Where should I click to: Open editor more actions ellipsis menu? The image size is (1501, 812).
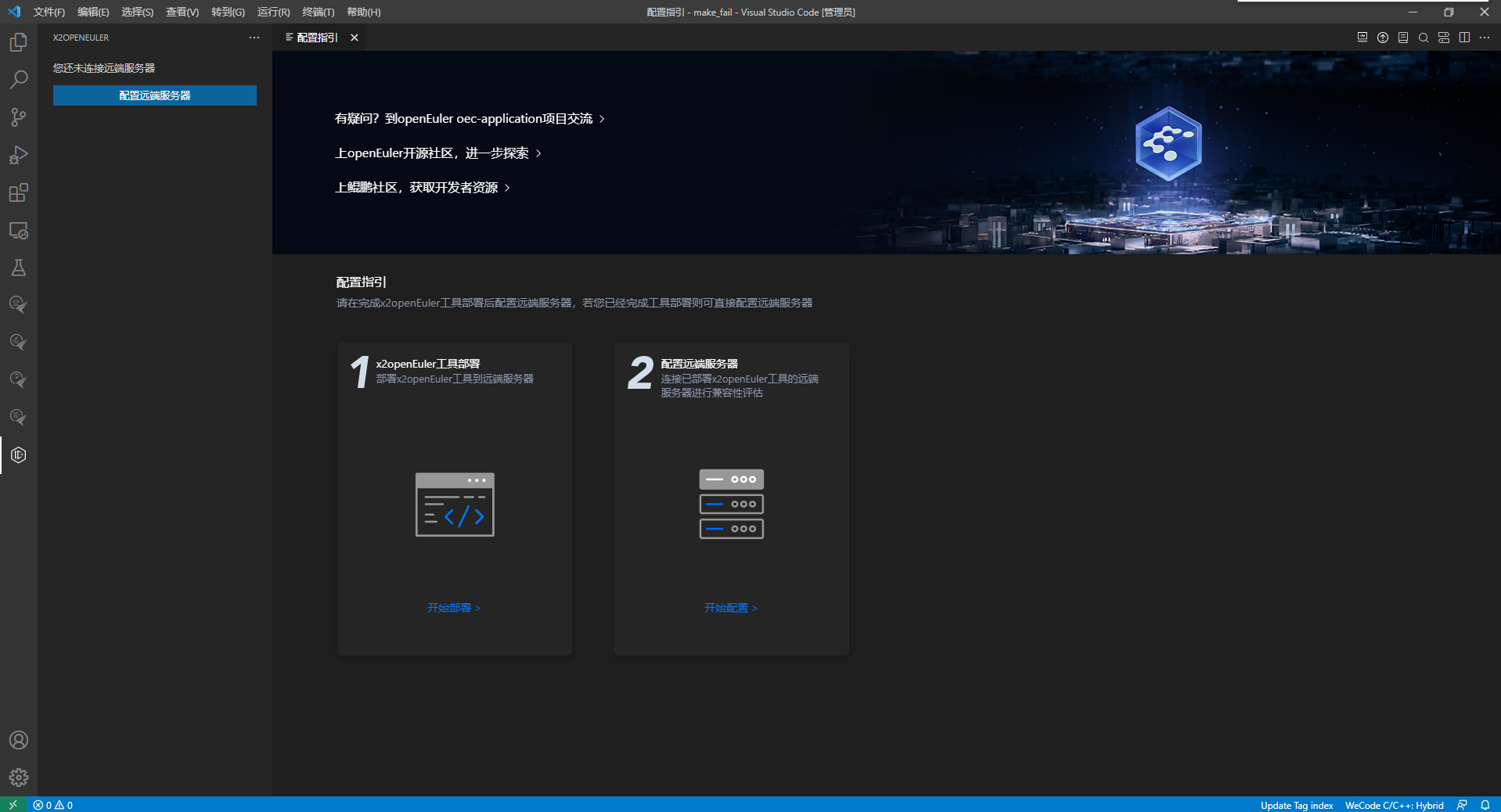1485,38
